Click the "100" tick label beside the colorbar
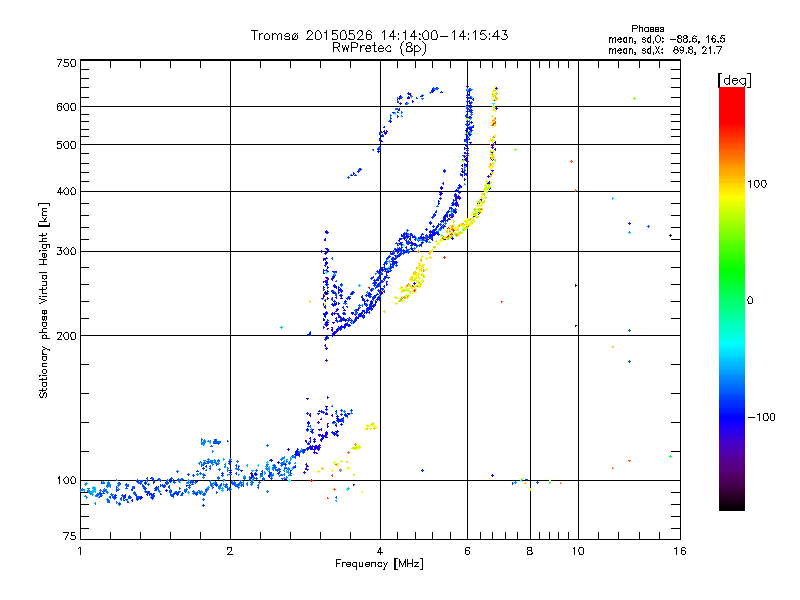The image size is (800, 600). pyautogui.click(x=757, y=184)
